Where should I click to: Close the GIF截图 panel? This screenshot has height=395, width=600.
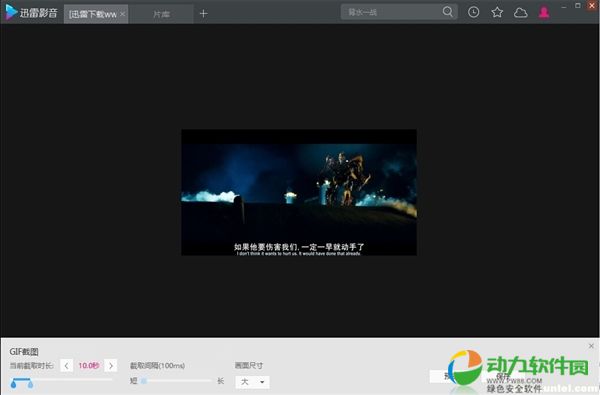[591, 346]
